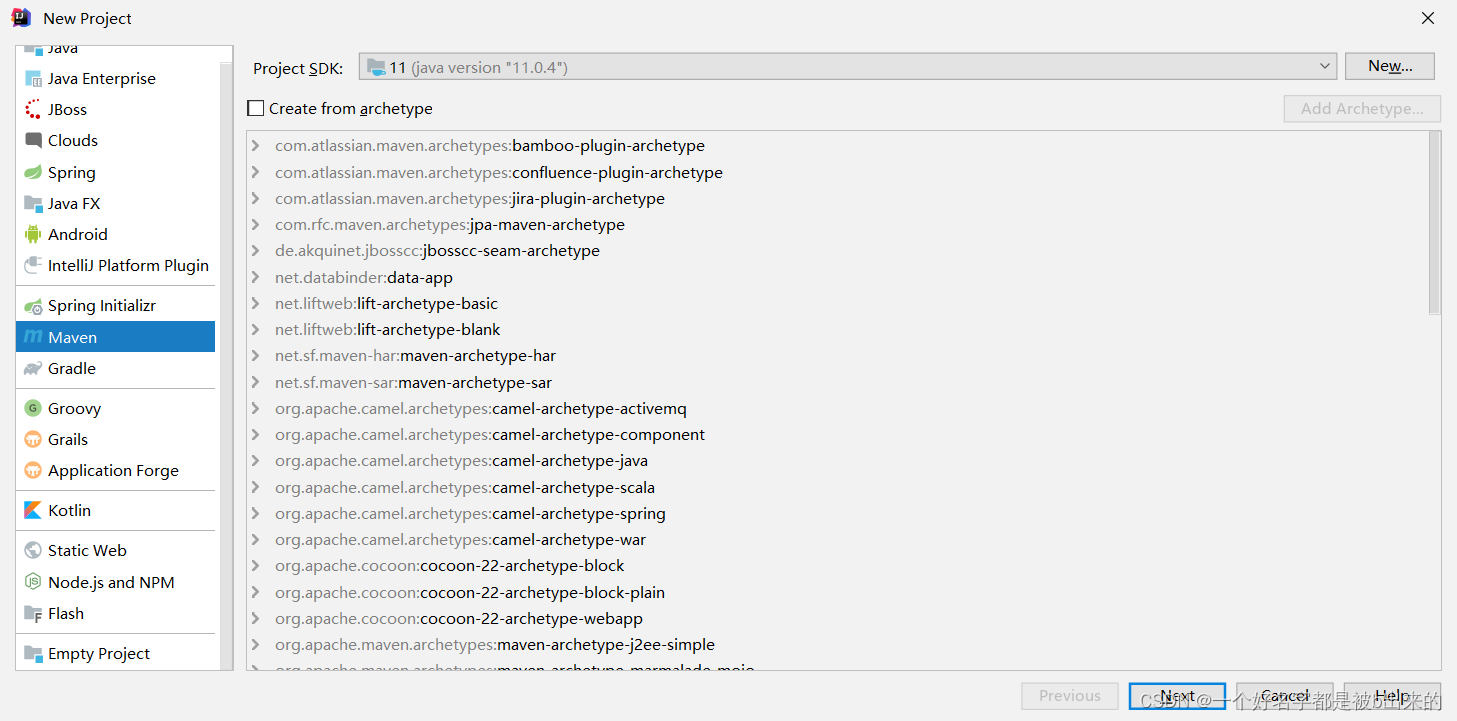Click the Kotlin logo icon

33,511
